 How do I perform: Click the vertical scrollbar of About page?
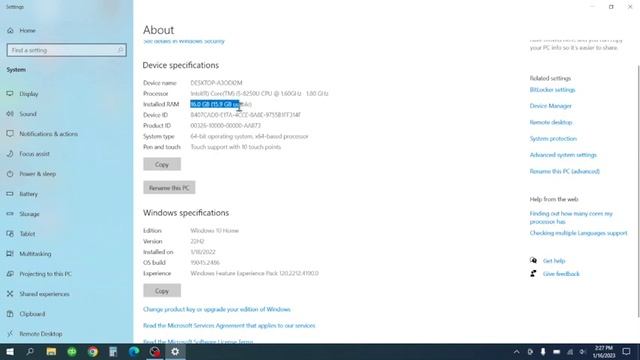pyautogui.click(x=638, y=191)
